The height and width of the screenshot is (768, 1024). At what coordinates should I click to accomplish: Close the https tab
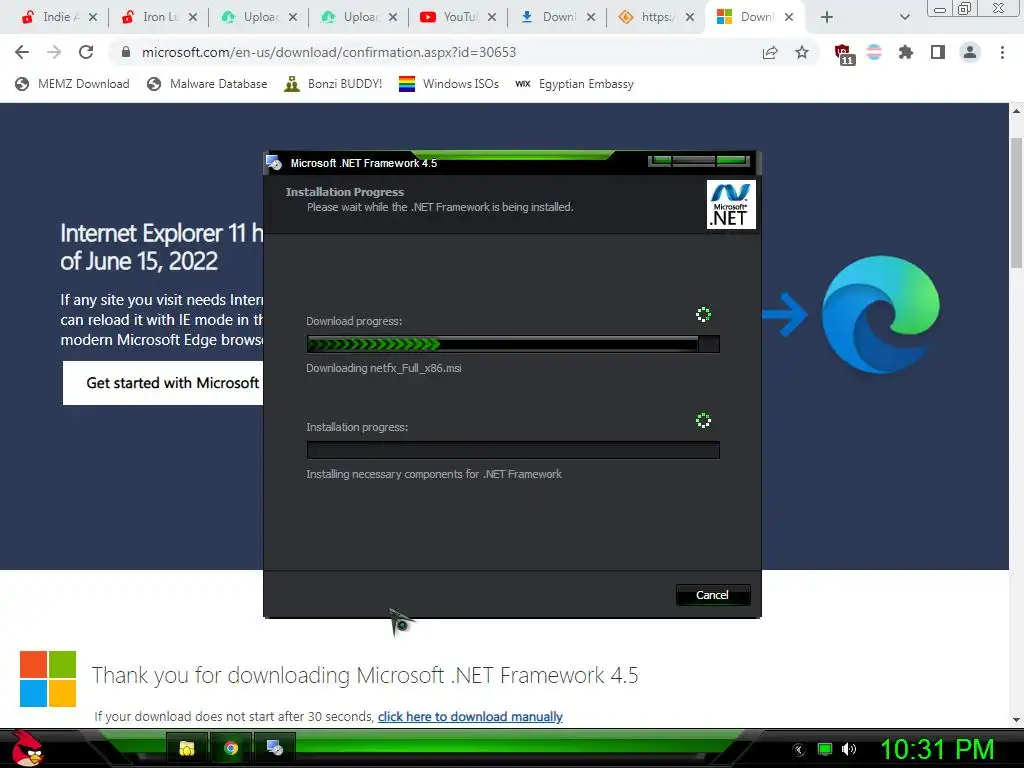point(690,18)
